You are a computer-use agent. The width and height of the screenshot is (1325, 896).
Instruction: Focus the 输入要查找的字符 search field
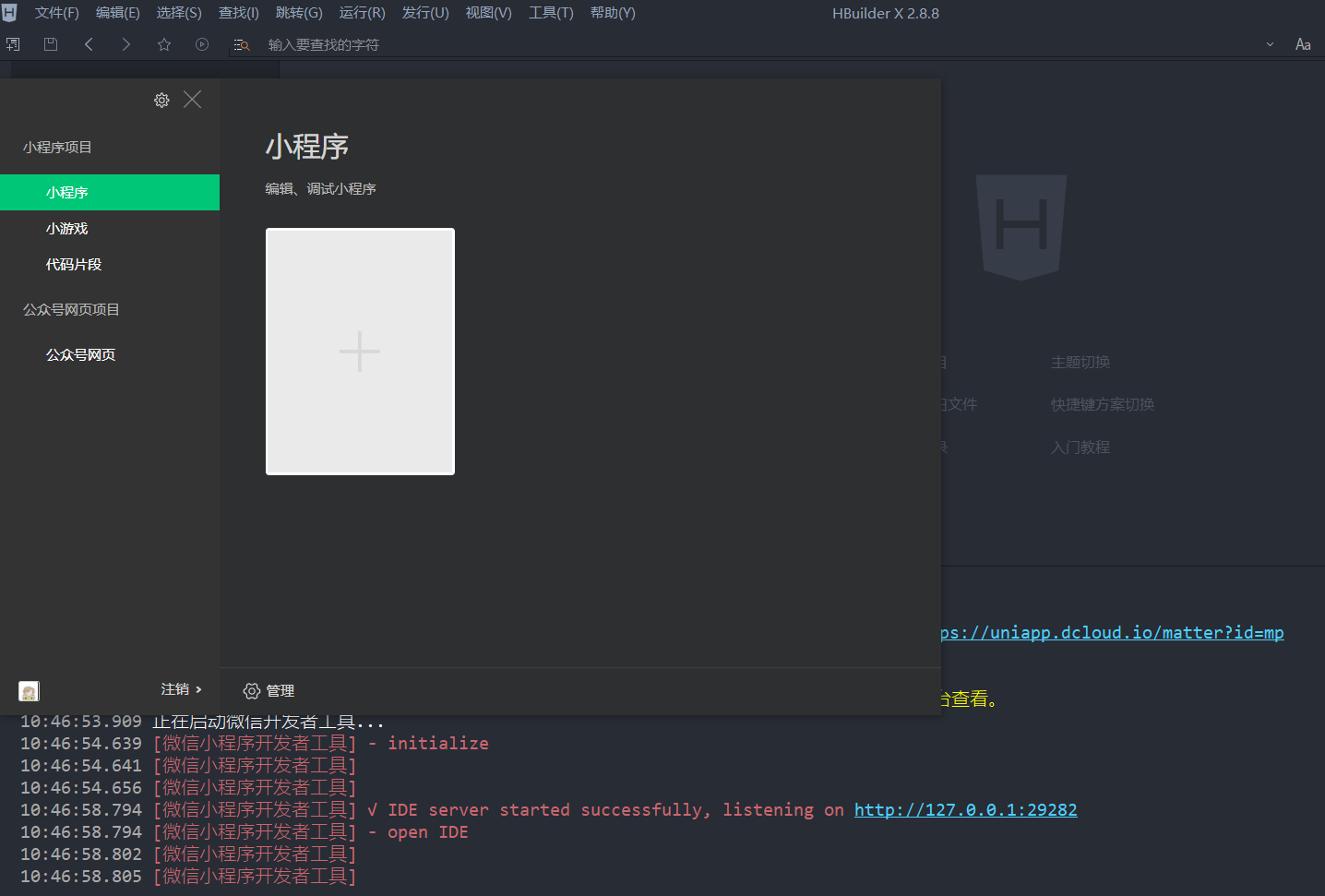pyautogui.click(x=757, y=44)
